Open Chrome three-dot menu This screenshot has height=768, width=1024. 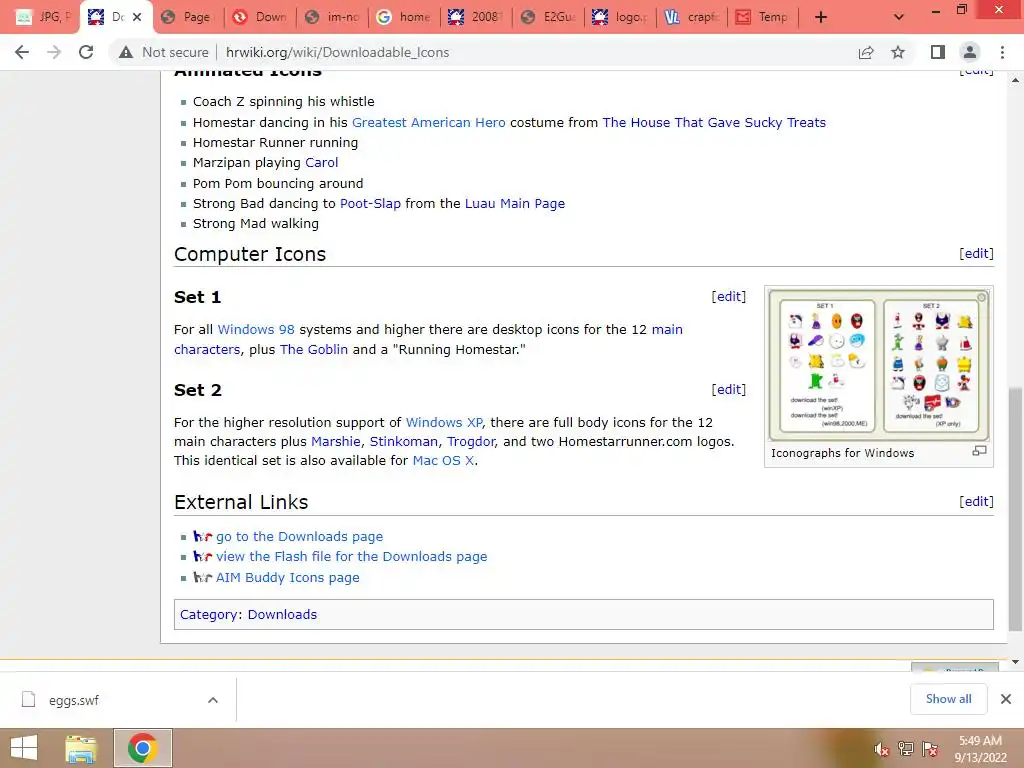tap(1002, 52)
